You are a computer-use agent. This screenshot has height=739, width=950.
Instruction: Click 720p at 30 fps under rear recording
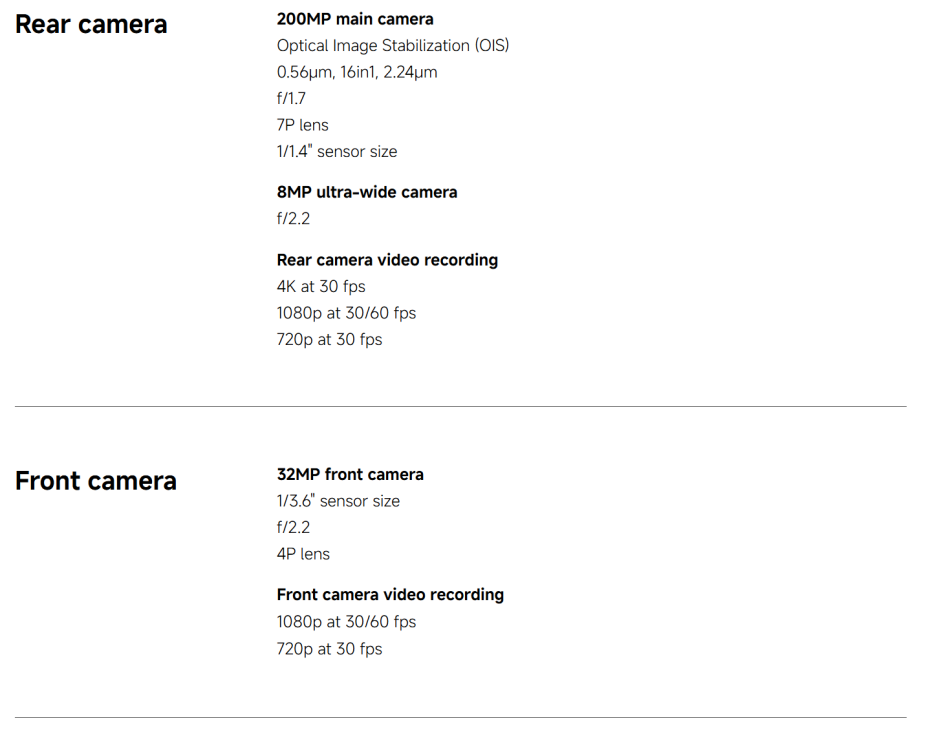click(x=329, y=340)
